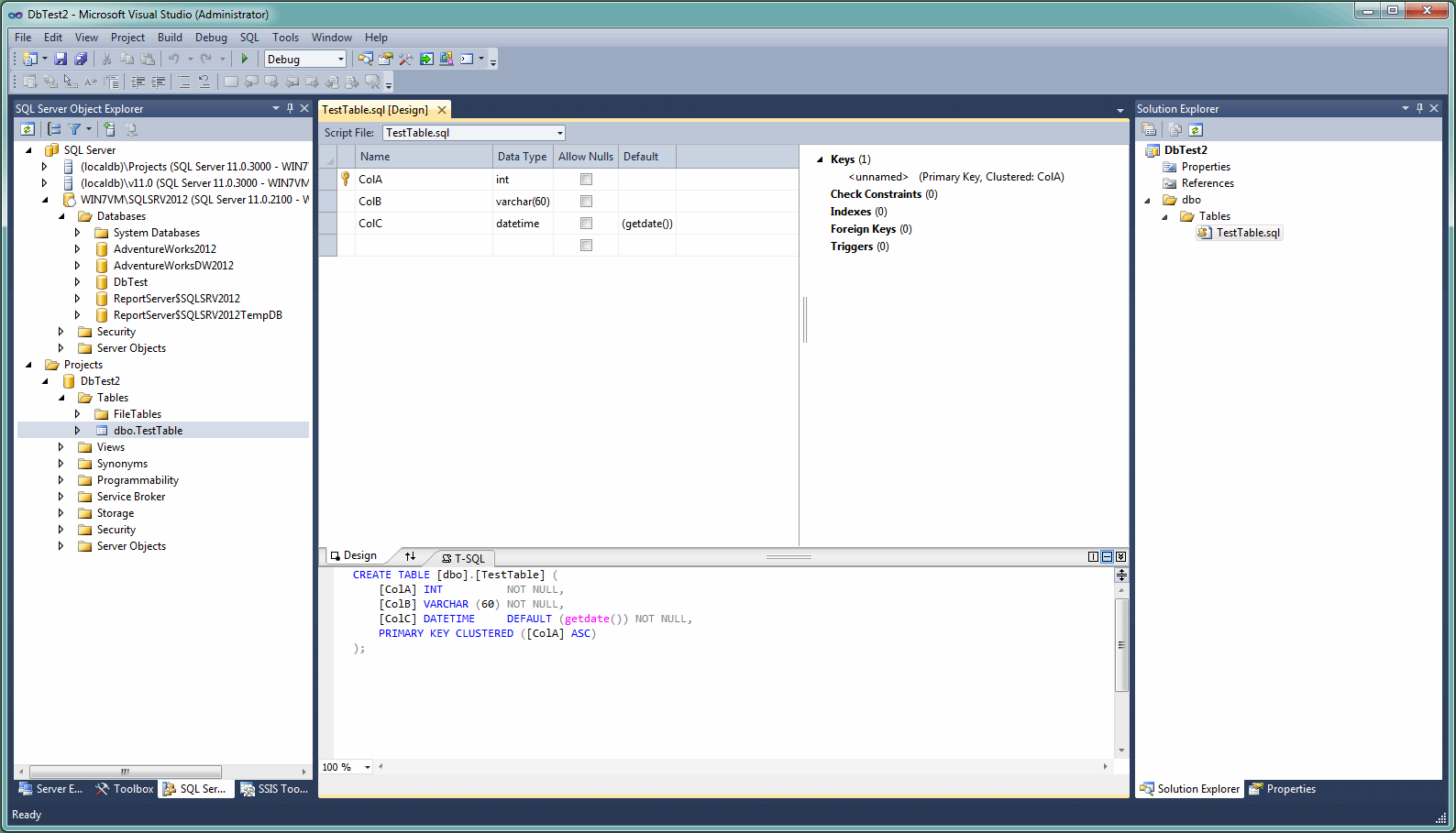The height and width of the screenshot is (833, 1456).
Task: Select the unnamed primary key entry
Action: pos(956,177)
